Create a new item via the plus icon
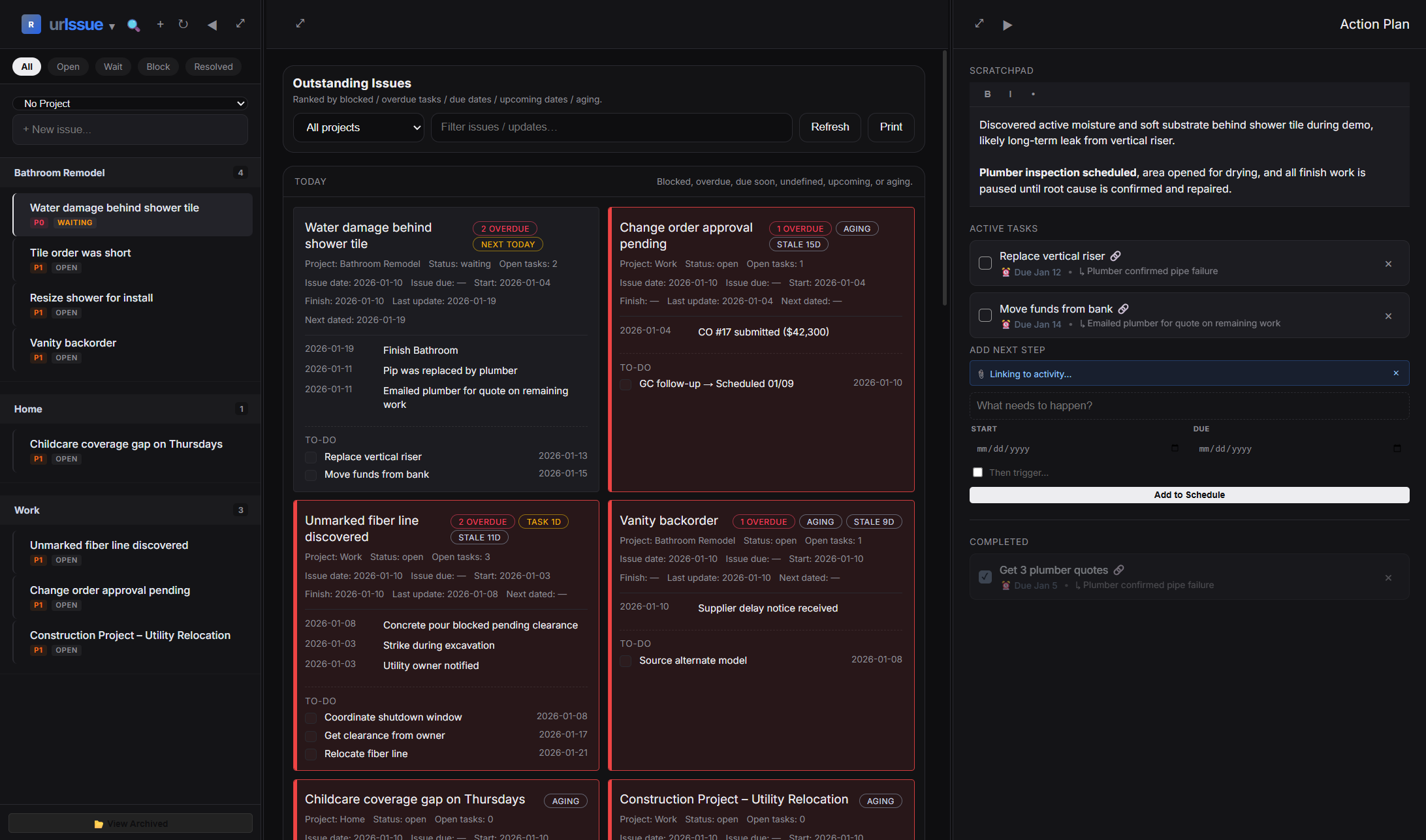The width and height of the screenshot is (1426, 840). pyautogui.click(x=160, y=24)
